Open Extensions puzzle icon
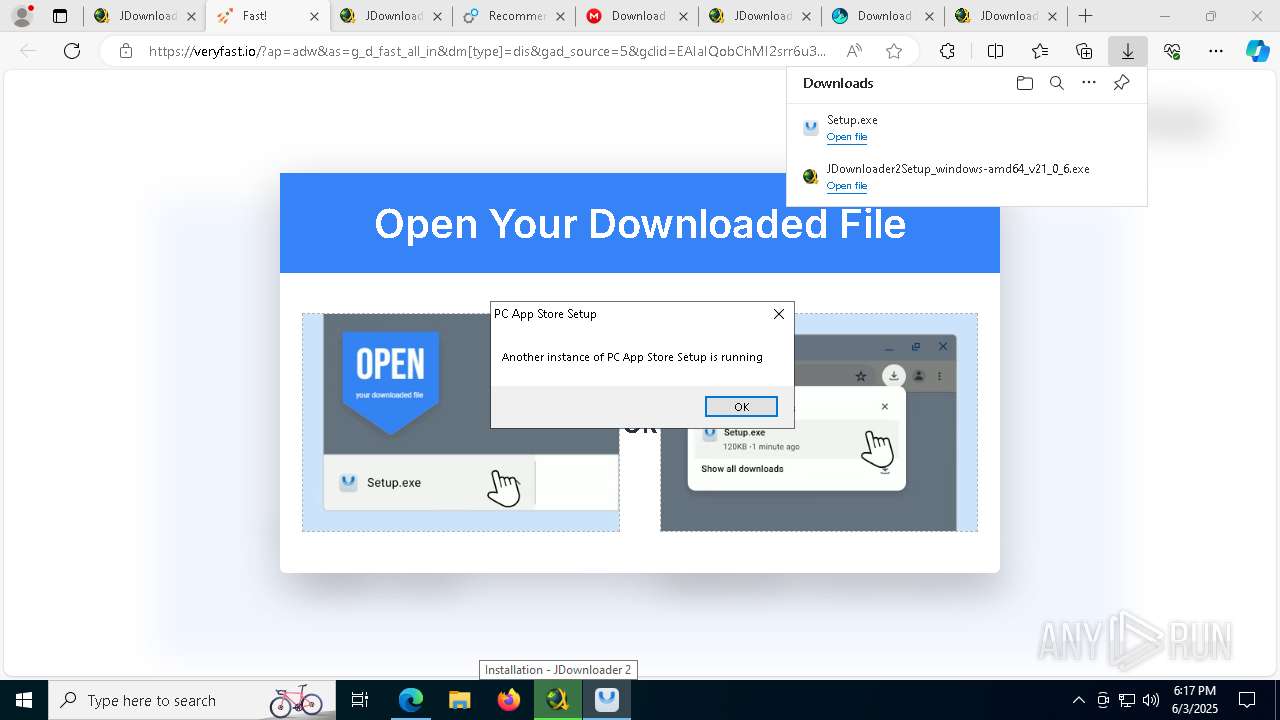 point(947,51)
